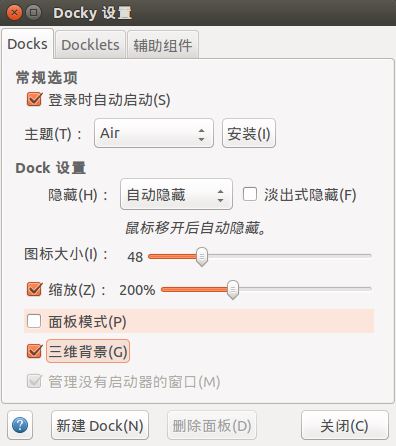Toggle 登录时自动启动(S) checkbox

click(34, 99)
